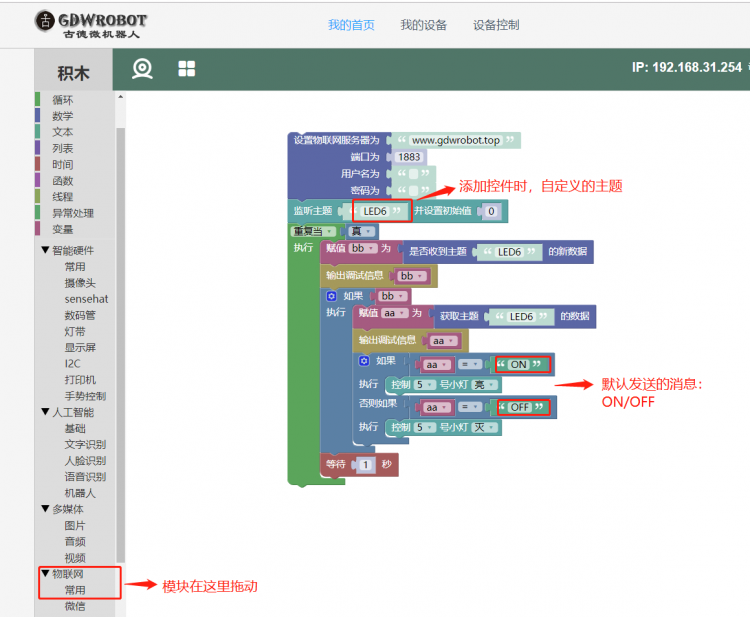Select the 文本 block category
The height and width of the screenshot is (617, 750).
pos(63,132)
